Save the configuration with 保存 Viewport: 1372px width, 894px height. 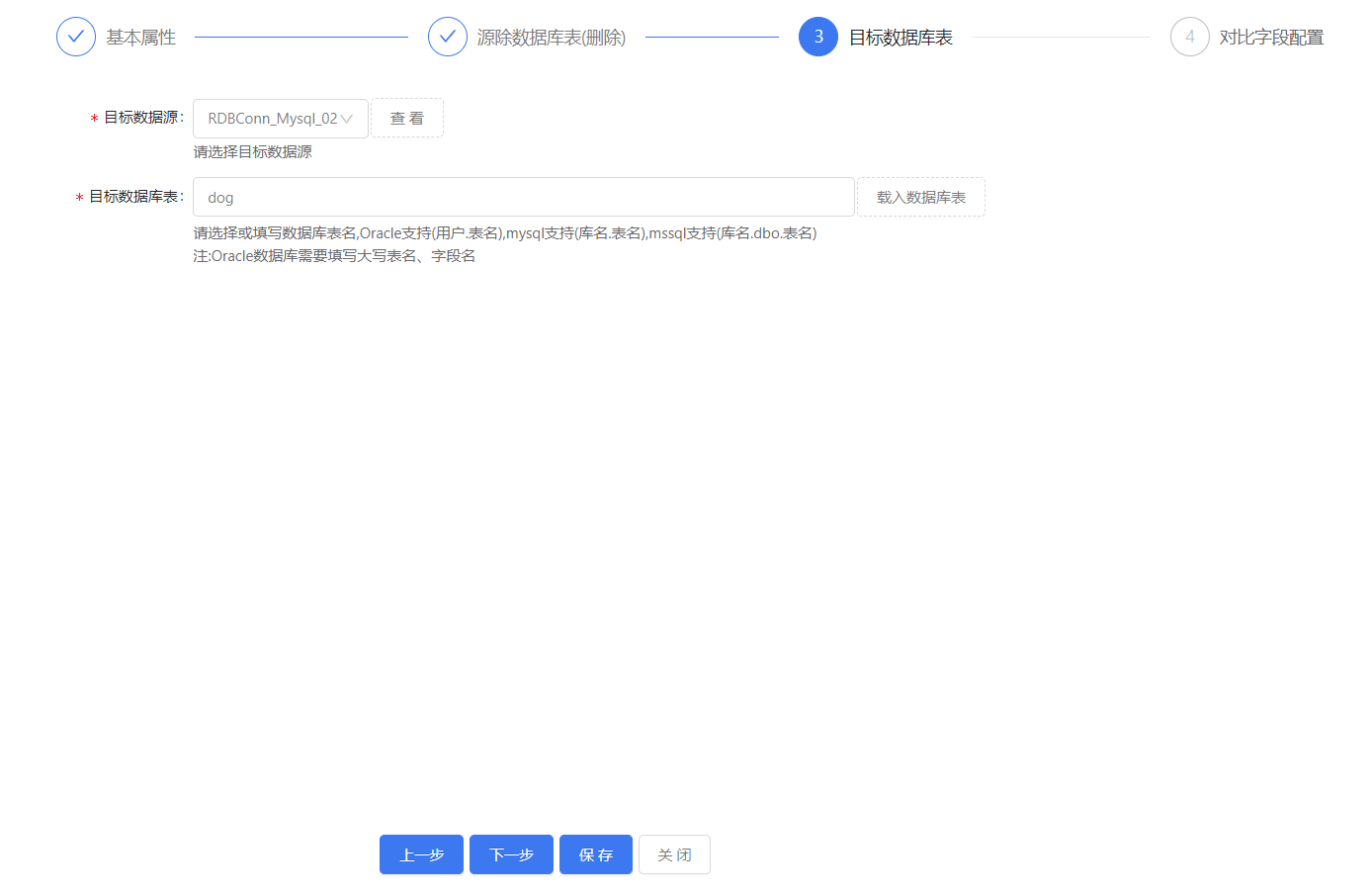pyautogui.click(x=596, y=854)
